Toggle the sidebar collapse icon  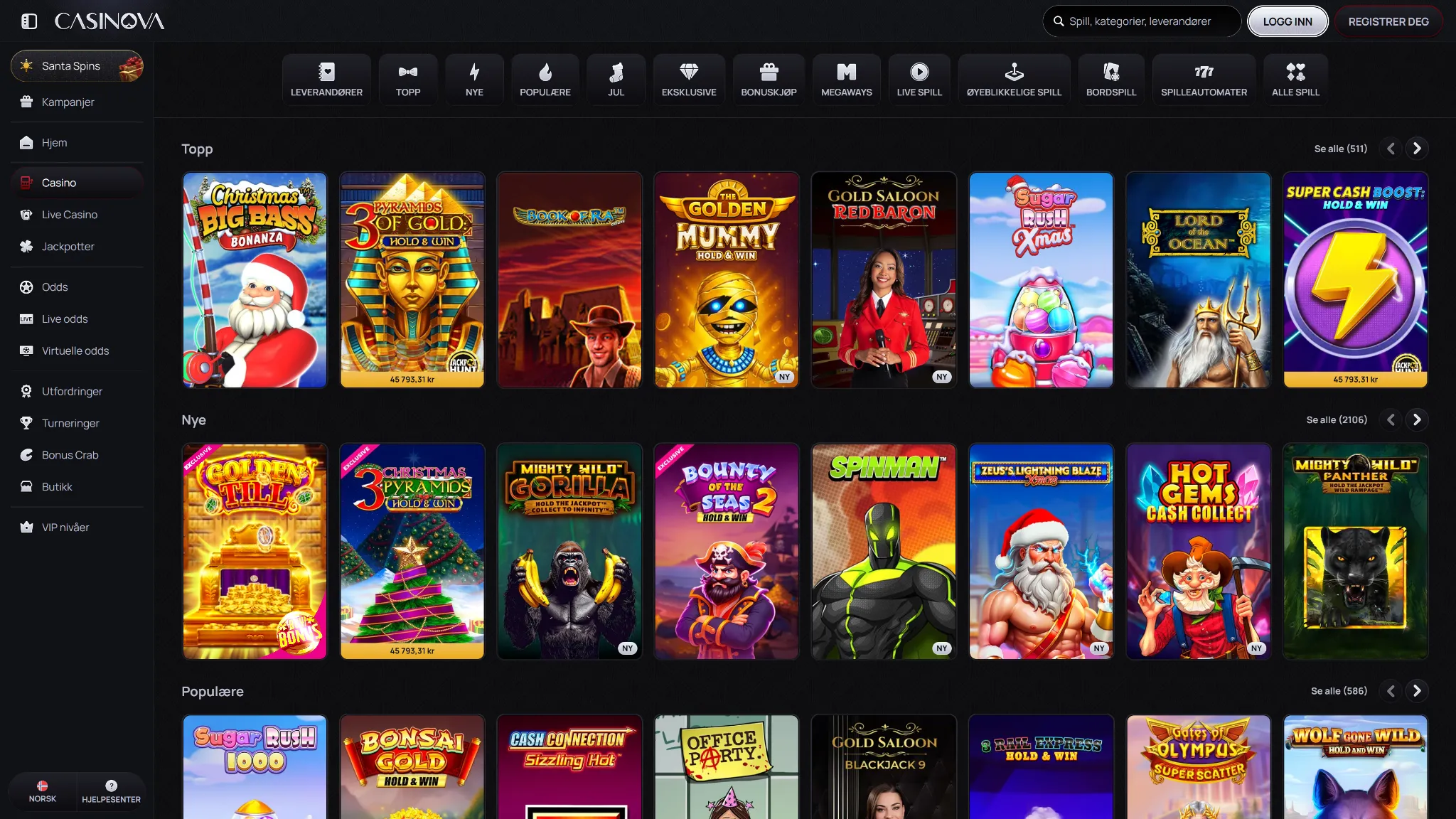click(x=29, y=21)
